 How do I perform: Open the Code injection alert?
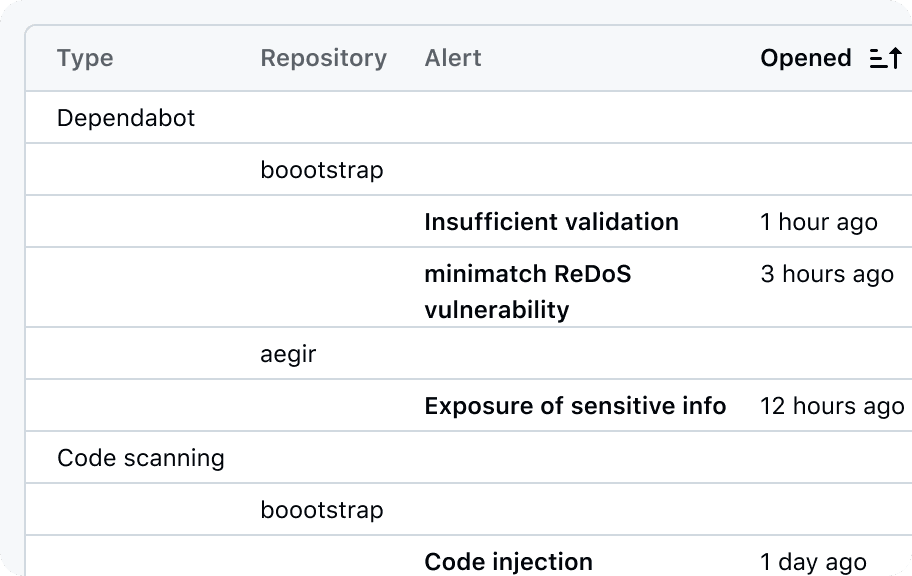(508, 562)
